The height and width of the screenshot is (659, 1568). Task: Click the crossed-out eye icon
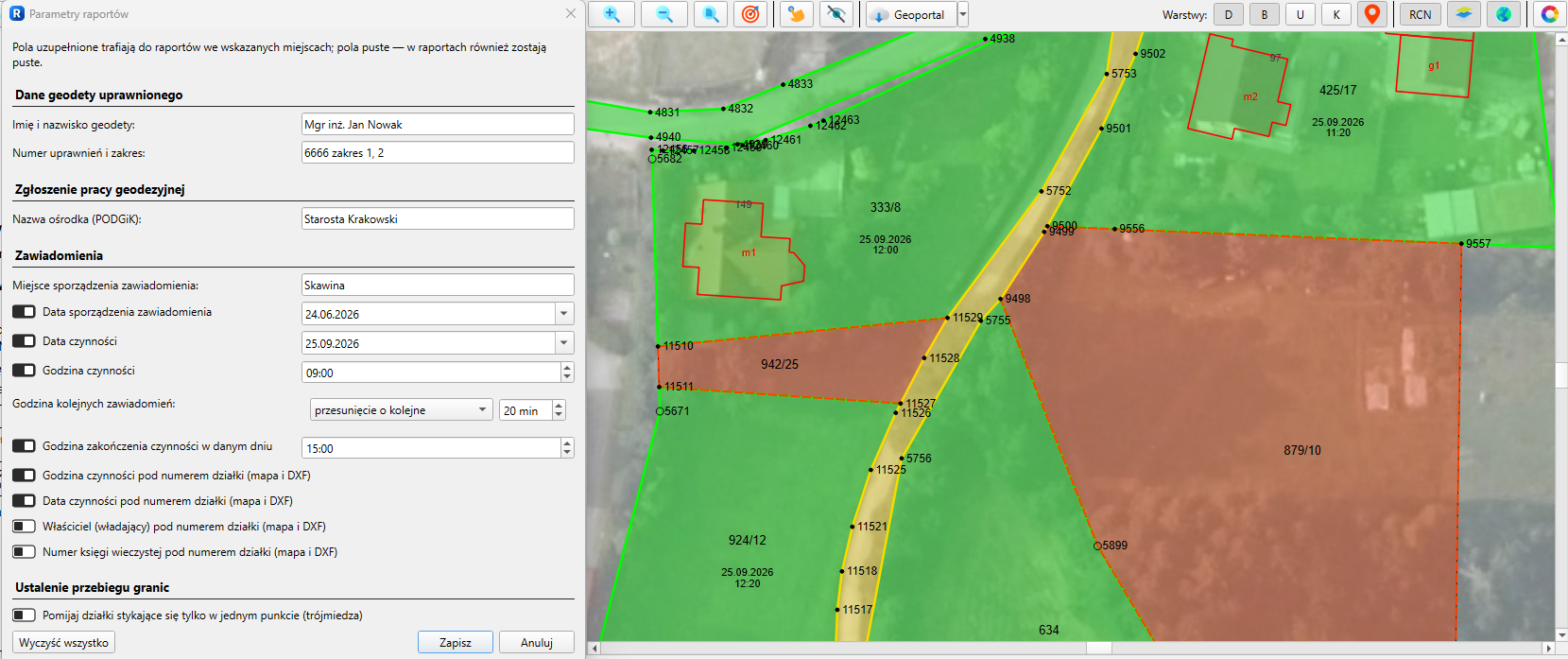(x=836, y=14)
